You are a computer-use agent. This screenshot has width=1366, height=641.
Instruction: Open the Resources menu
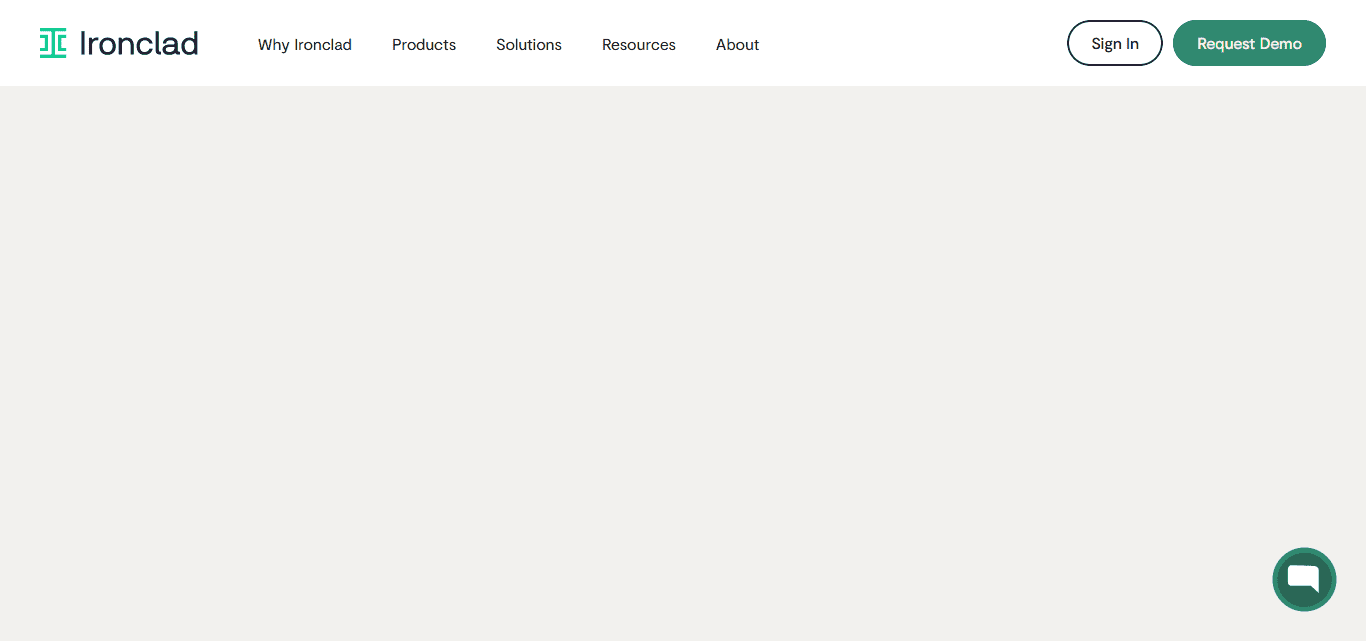[639, 44]
